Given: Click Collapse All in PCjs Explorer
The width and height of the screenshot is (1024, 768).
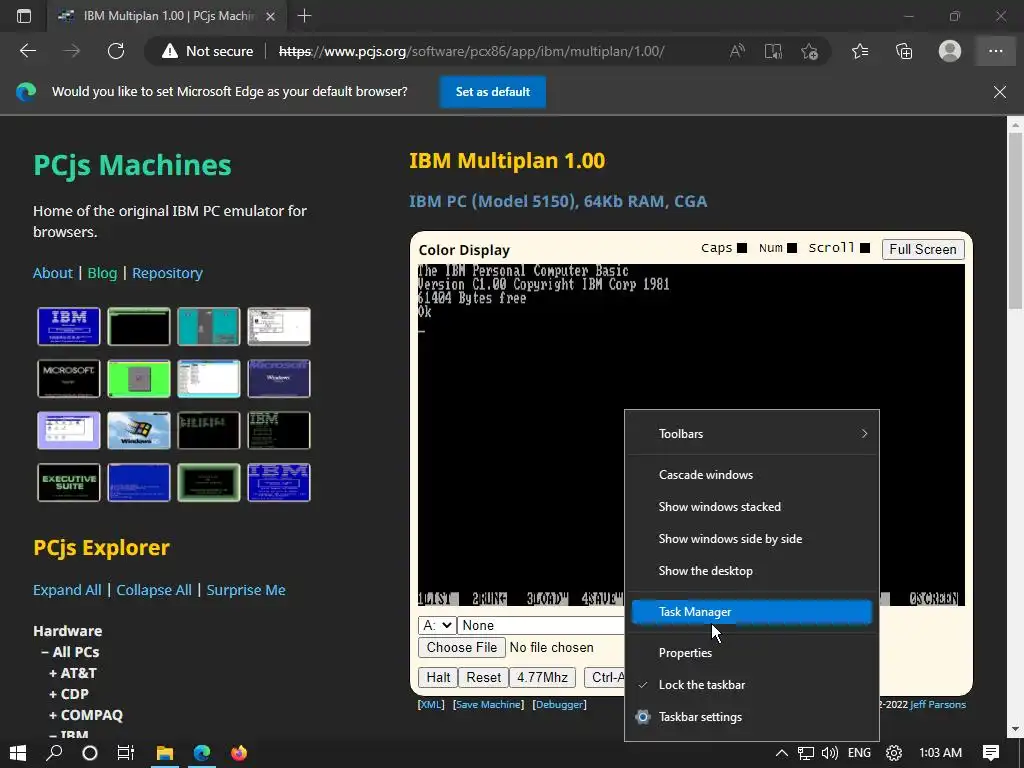Looking at the screenshot, I should click(x=154, y=590).
